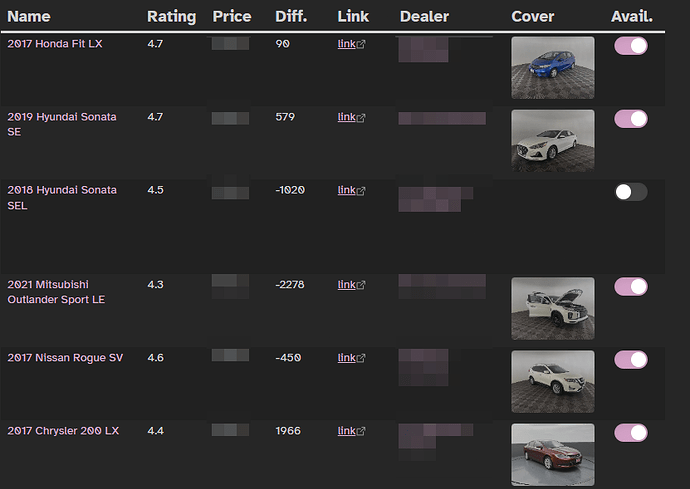The image size is (690, 489).
Task: Select the name 2017 Honda Fit LX
Action: 55,44
